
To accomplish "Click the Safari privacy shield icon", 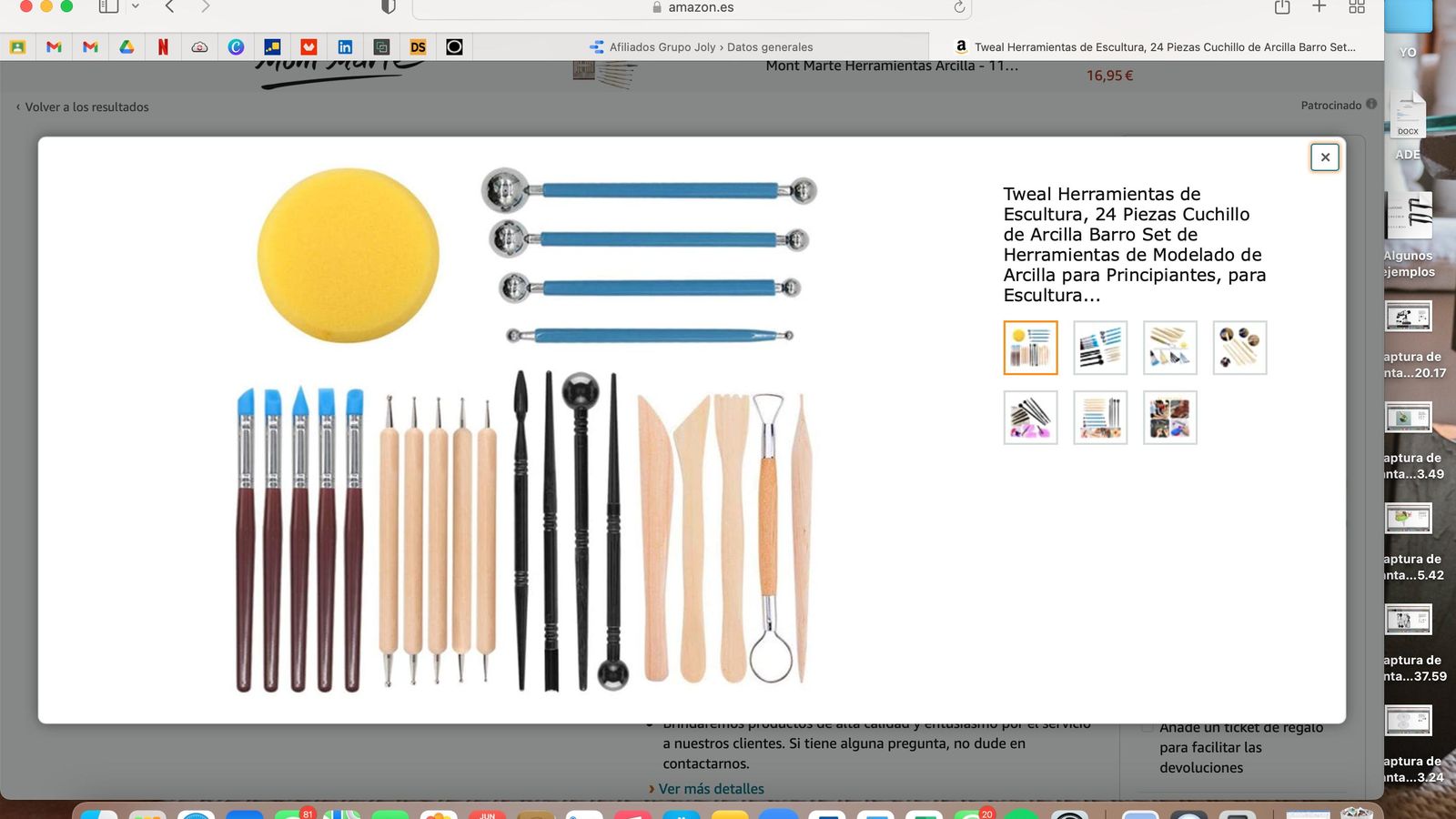I will (x=389, y=7).
